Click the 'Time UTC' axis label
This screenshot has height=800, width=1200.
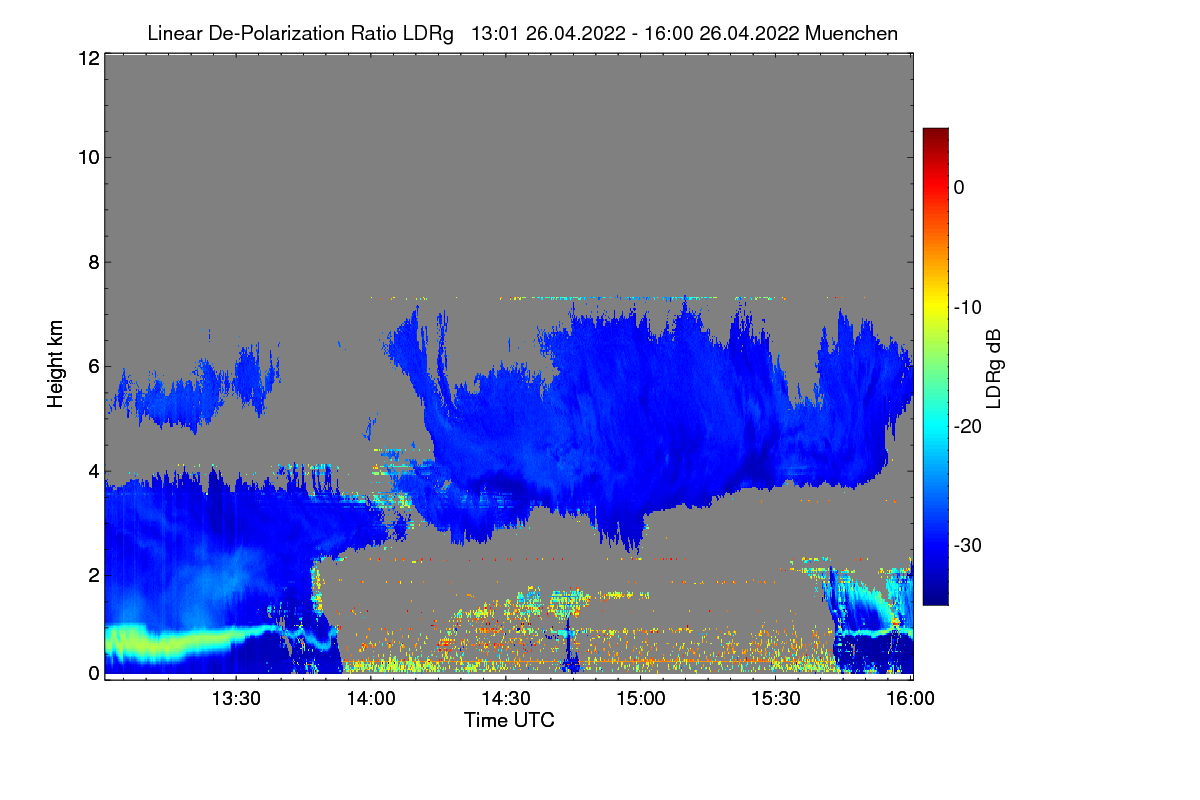click(x=509, y=720)
